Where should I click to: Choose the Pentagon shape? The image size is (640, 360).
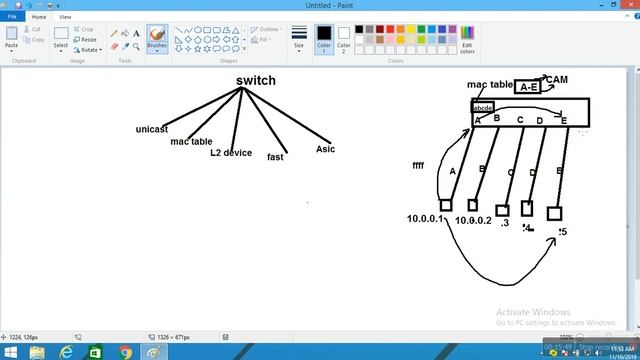[198, 40]
